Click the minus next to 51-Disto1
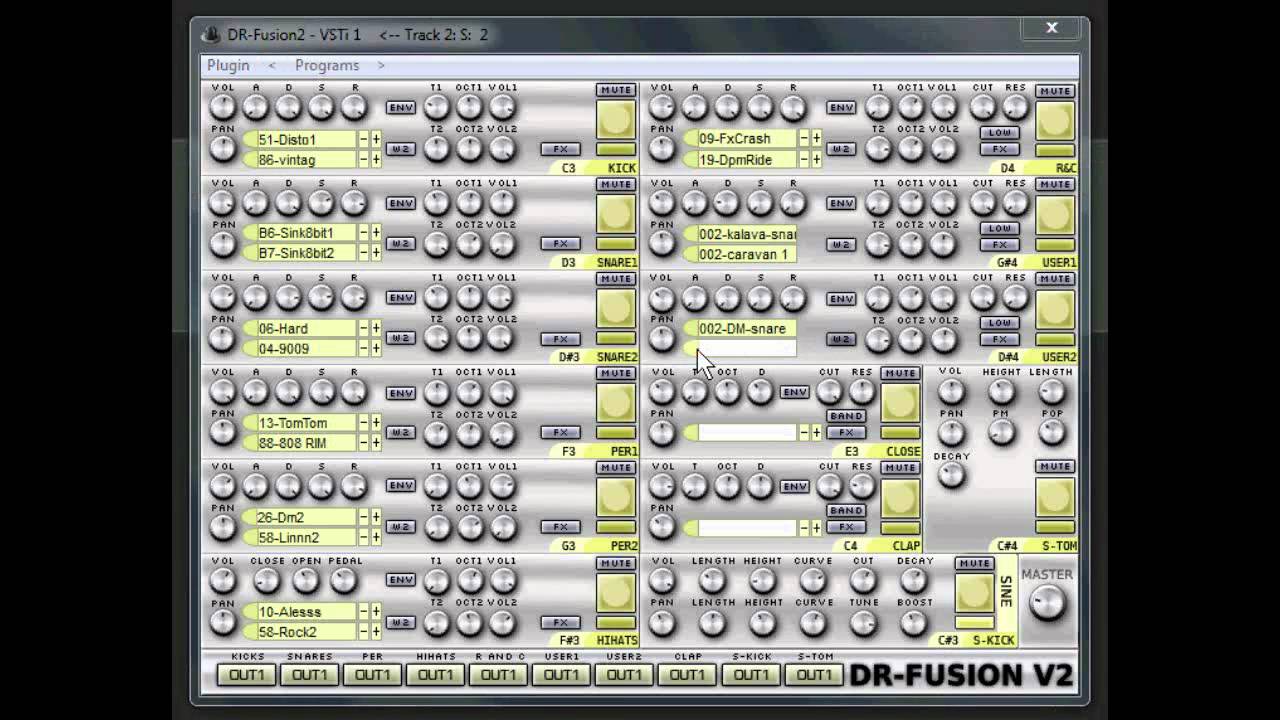 point(364,139)
